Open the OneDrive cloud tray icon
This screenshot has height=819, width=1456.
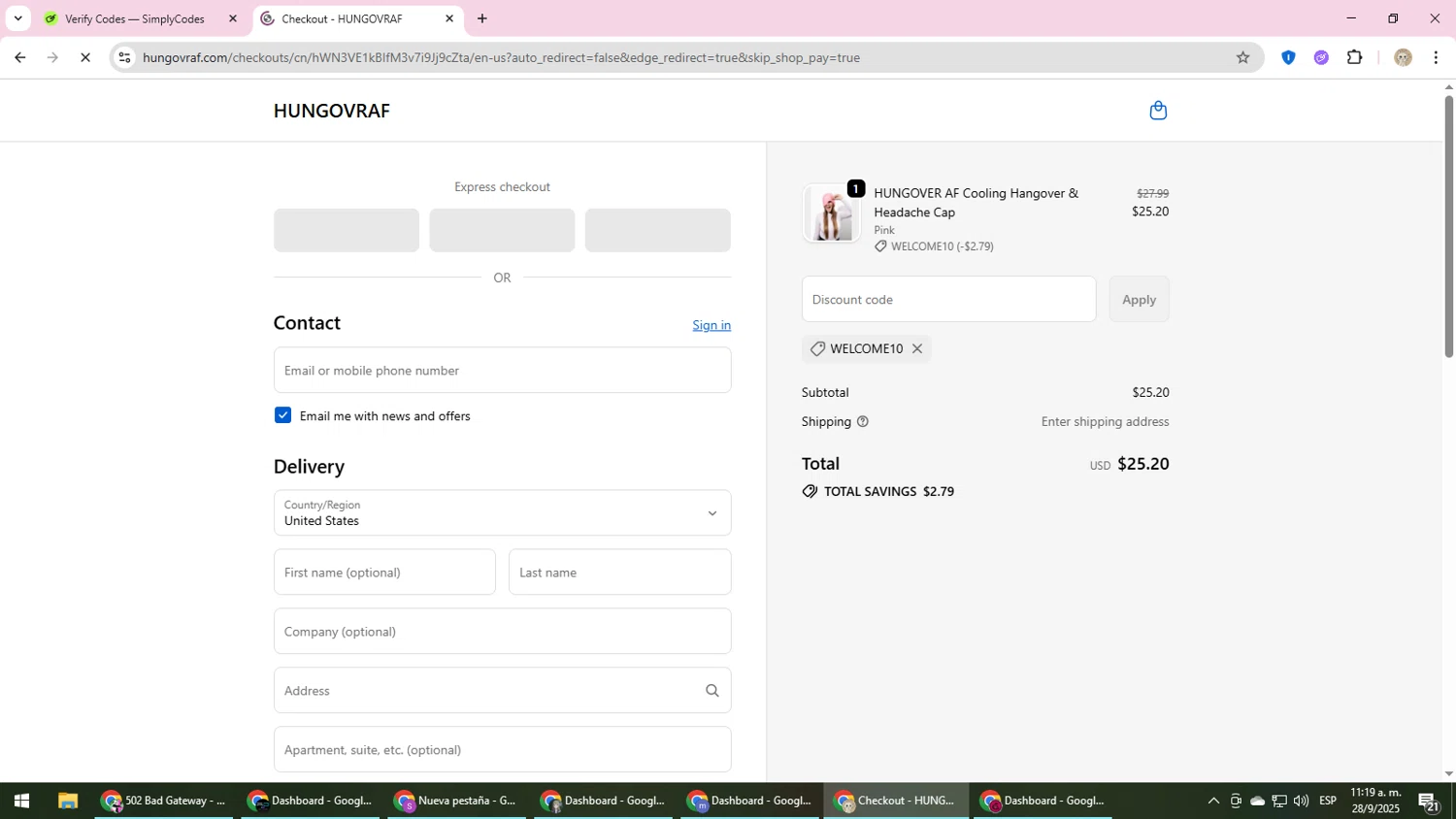pos(1257,801)
